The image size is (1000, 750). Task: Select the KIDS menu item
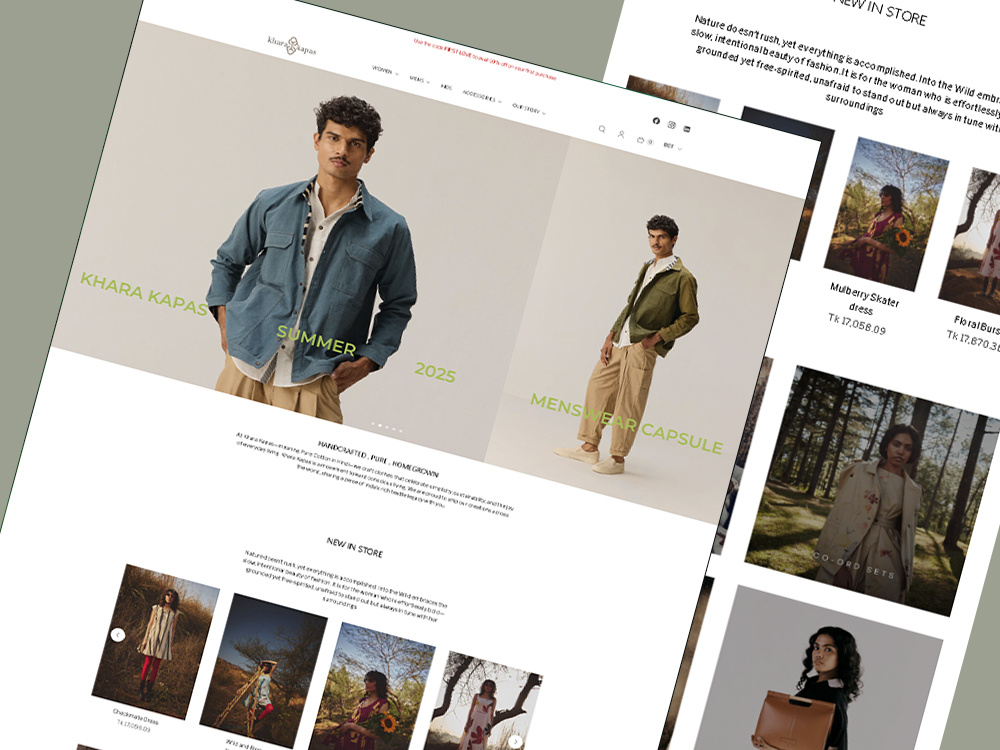point(448,86)
